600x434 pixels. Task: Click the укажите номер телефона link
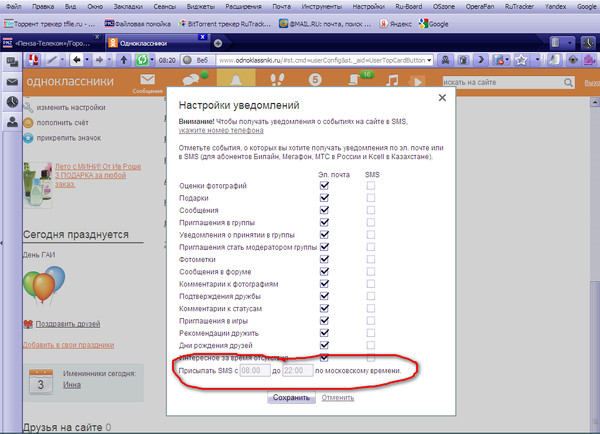click(x=221, y=131)
